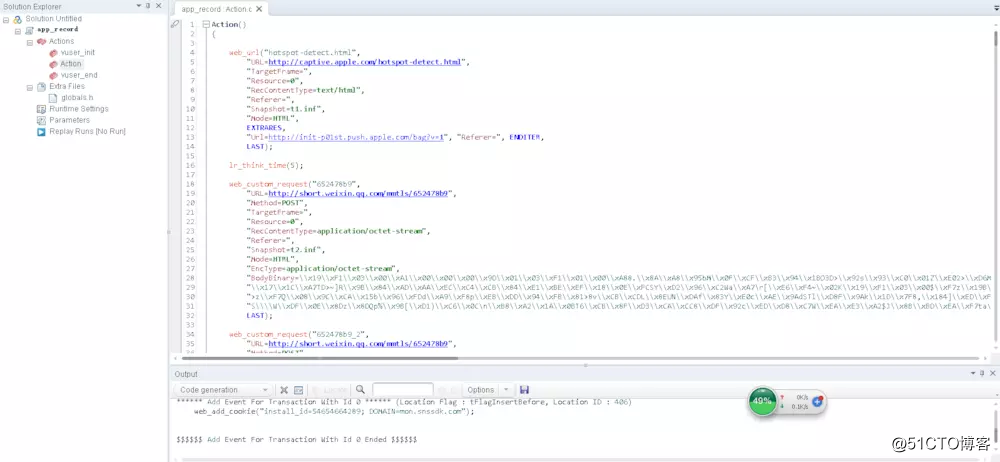Collapse the Solution Untitled tree node
The width and height of the screenshot is (1000, 462).
point(6,19)
